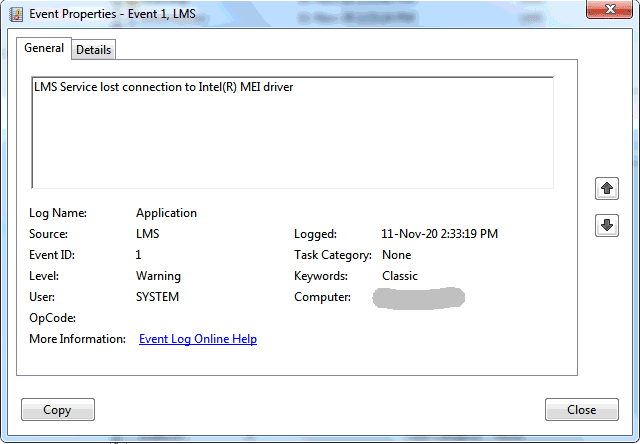Click the Close button at bottom right

click(581, 409)
